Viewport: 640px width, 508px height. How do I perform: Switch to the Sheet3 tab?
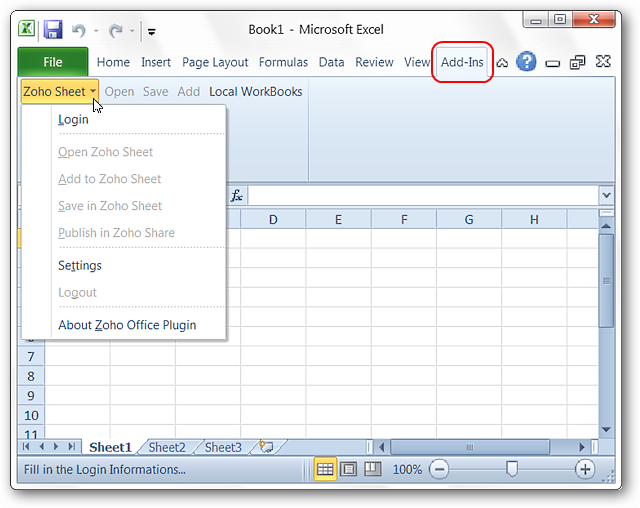pyautogui.click(x=223, y=447)
